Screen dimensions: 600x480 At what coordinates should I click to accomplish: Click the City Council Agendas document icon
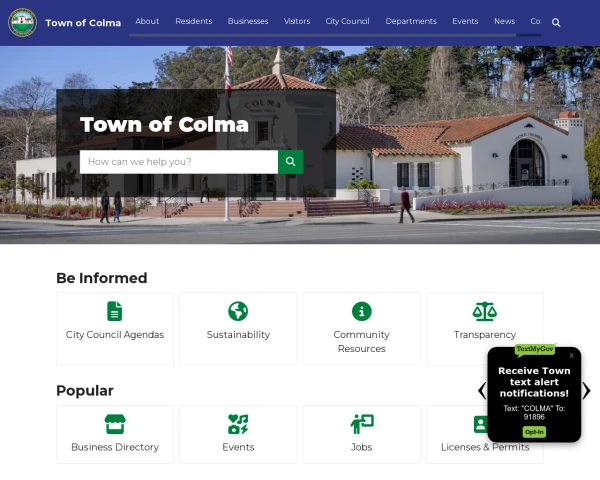pos(114,311)
